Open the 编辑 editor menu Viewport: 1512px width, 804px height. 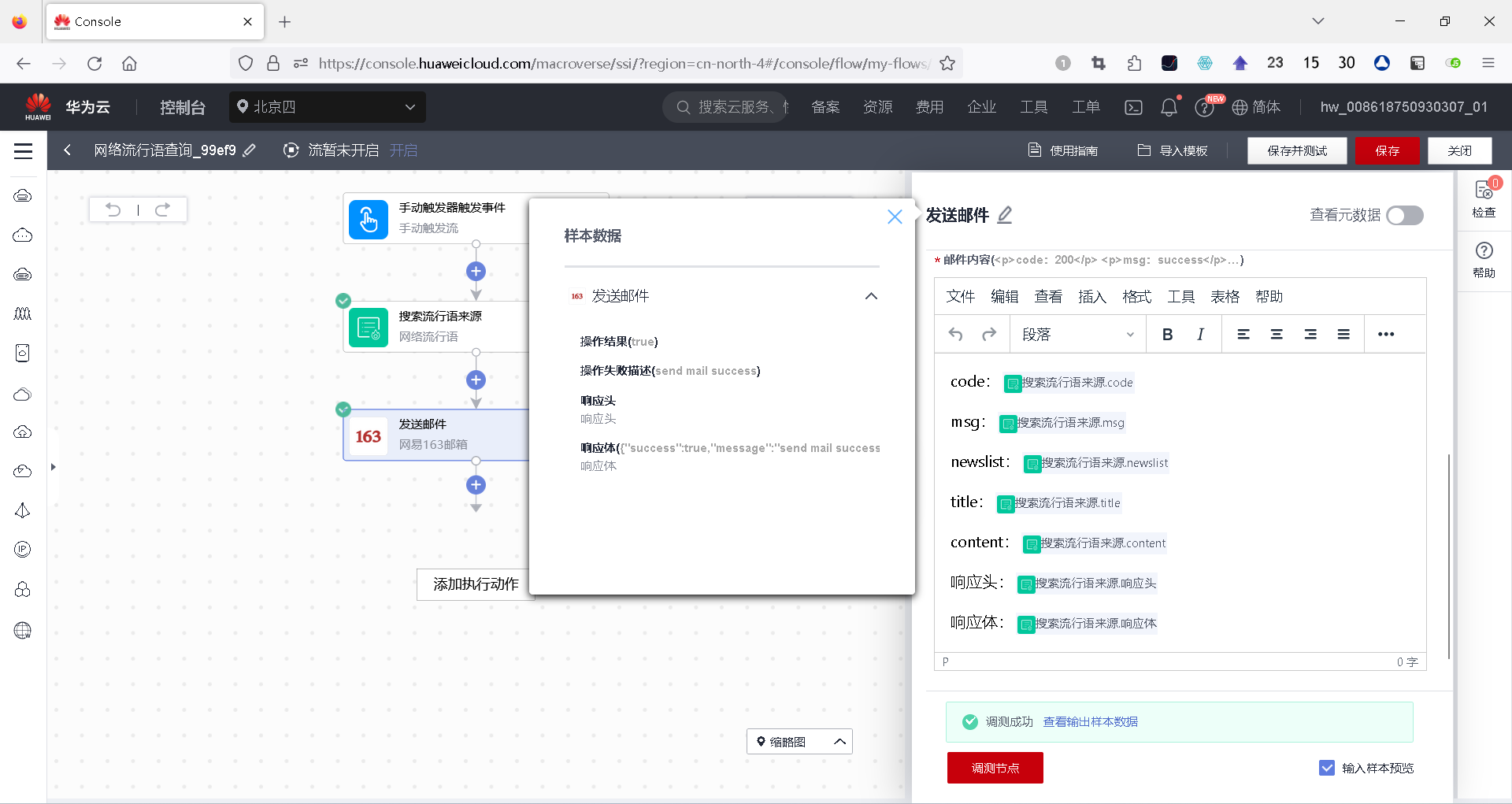click(1005, 297)
